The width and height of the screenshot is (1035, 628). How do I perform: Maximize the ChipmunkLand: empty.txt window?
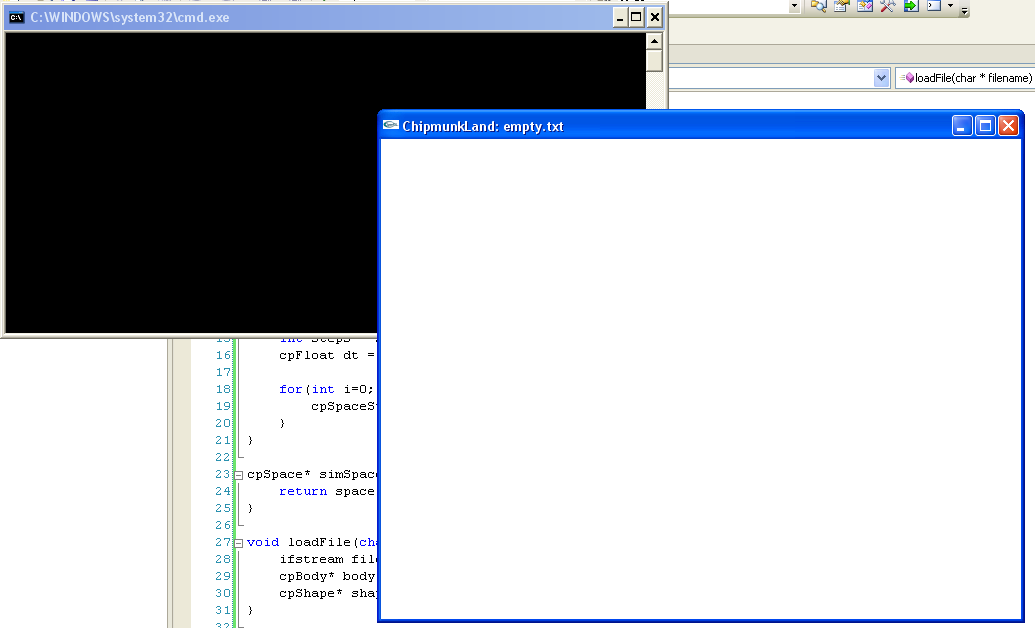tap(985, 125)
